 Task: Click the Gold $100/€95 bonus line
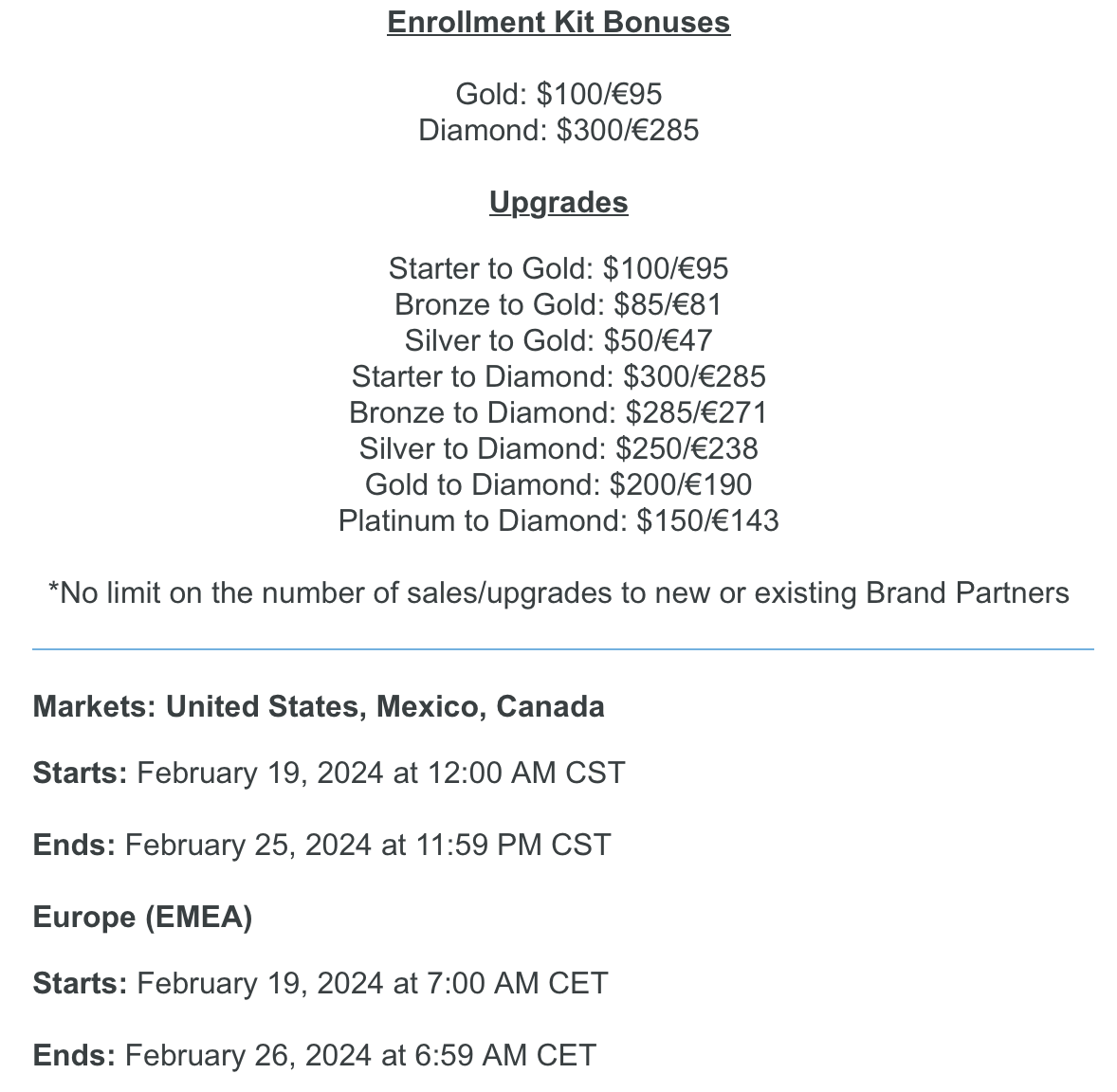(x=558, y=94)
